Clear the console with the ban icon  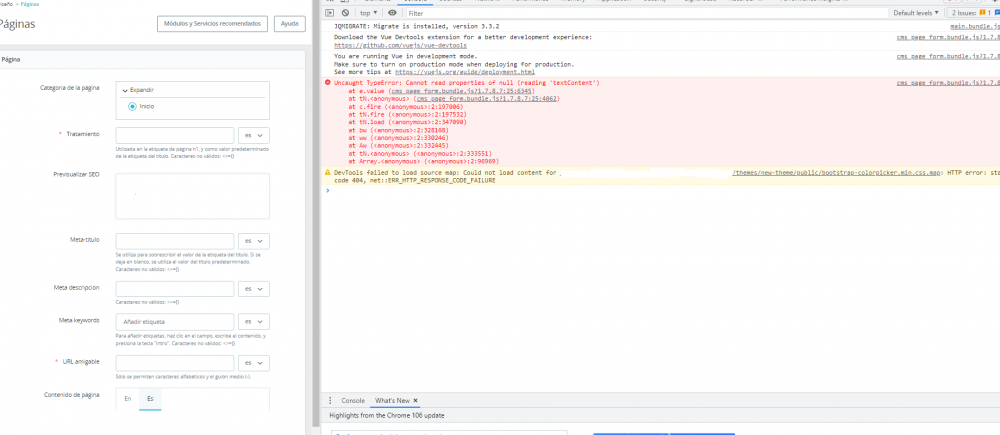coord(345,13)
